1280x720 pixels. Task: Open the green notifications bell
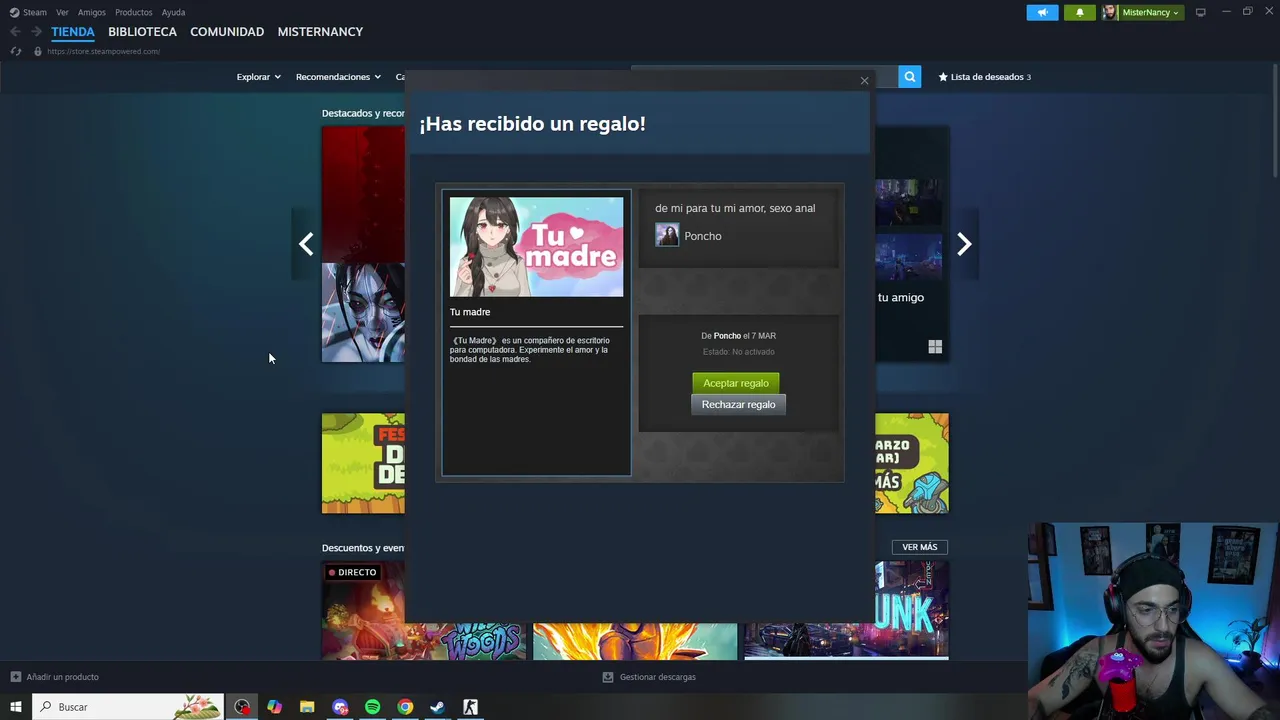coord(1079,12)
